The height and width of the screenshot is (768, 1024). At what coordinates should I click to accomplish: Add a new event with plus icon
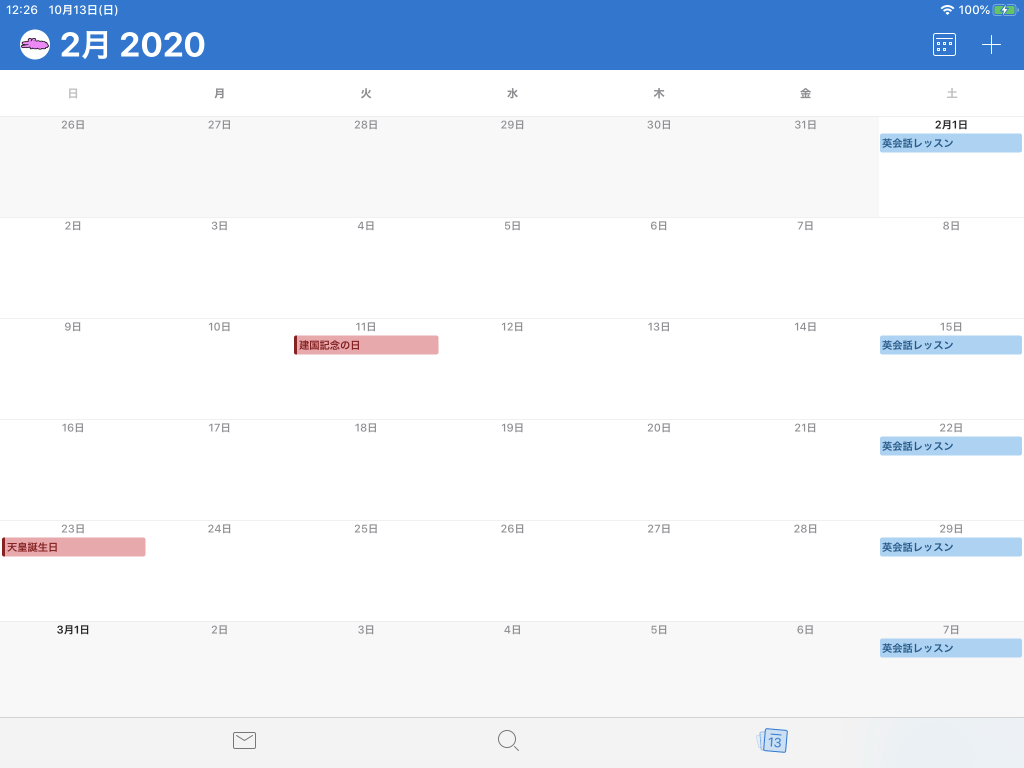(x=991, y=45)
